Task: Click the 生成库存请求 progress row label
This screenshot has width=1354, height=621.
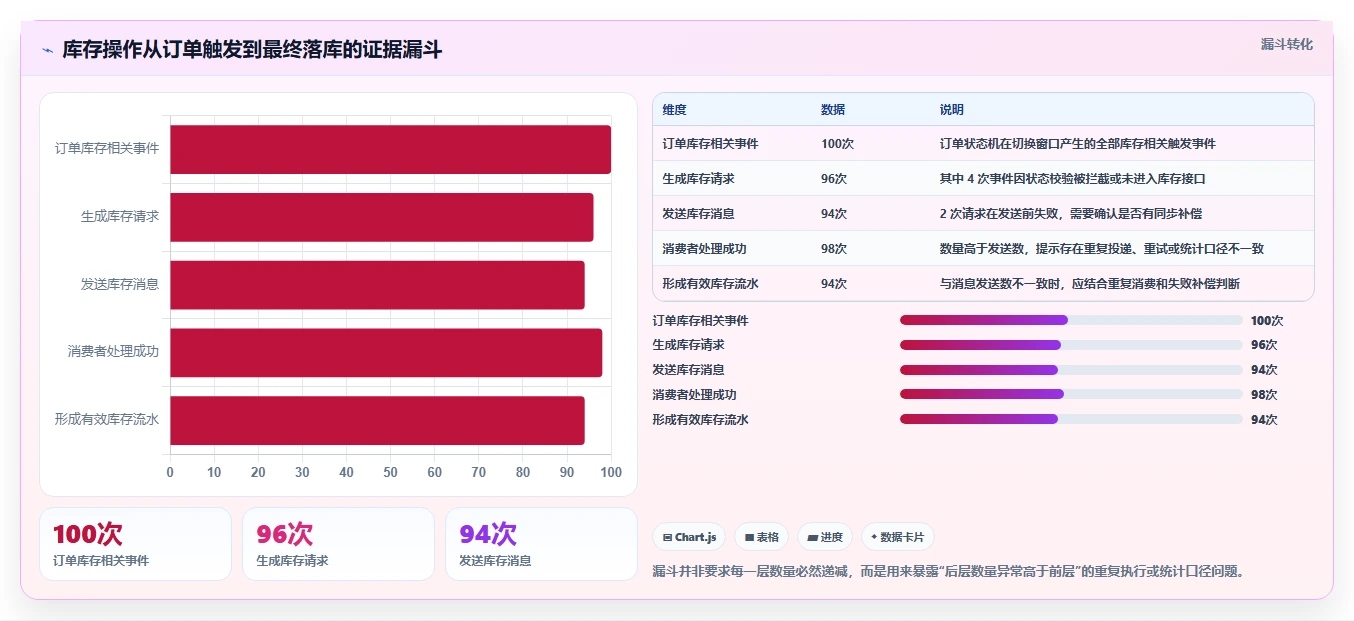Action: [688, 345]
